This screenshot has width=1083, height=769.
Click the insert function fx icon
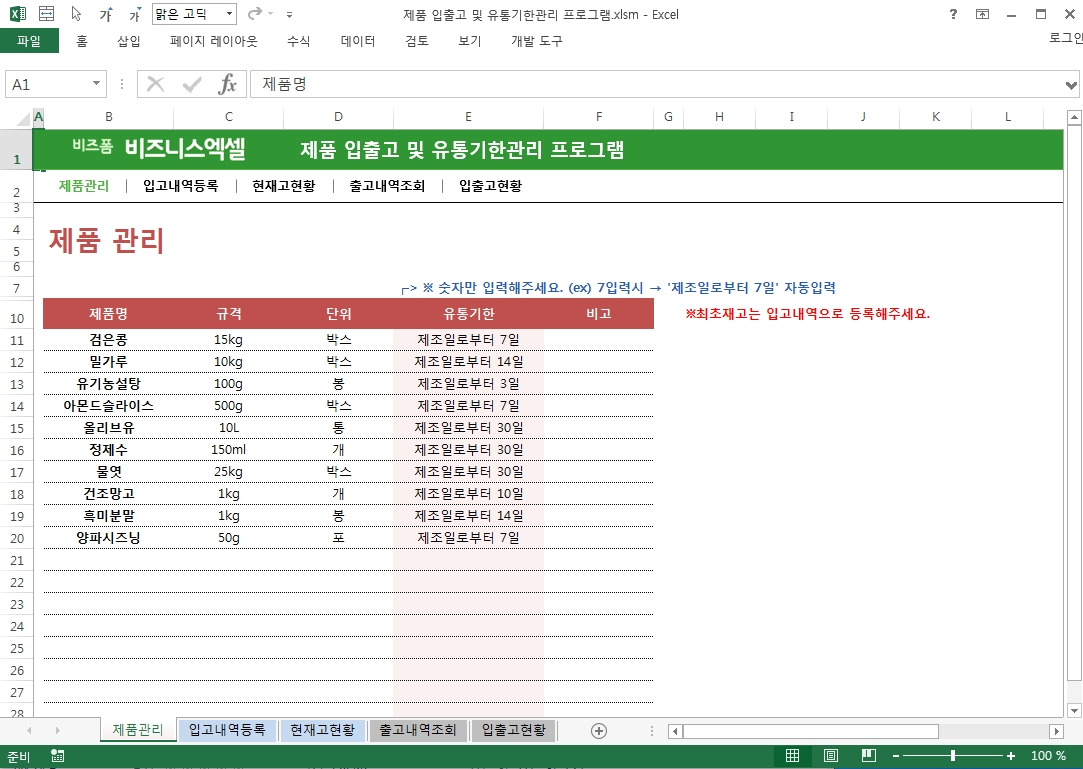(228, 85)
